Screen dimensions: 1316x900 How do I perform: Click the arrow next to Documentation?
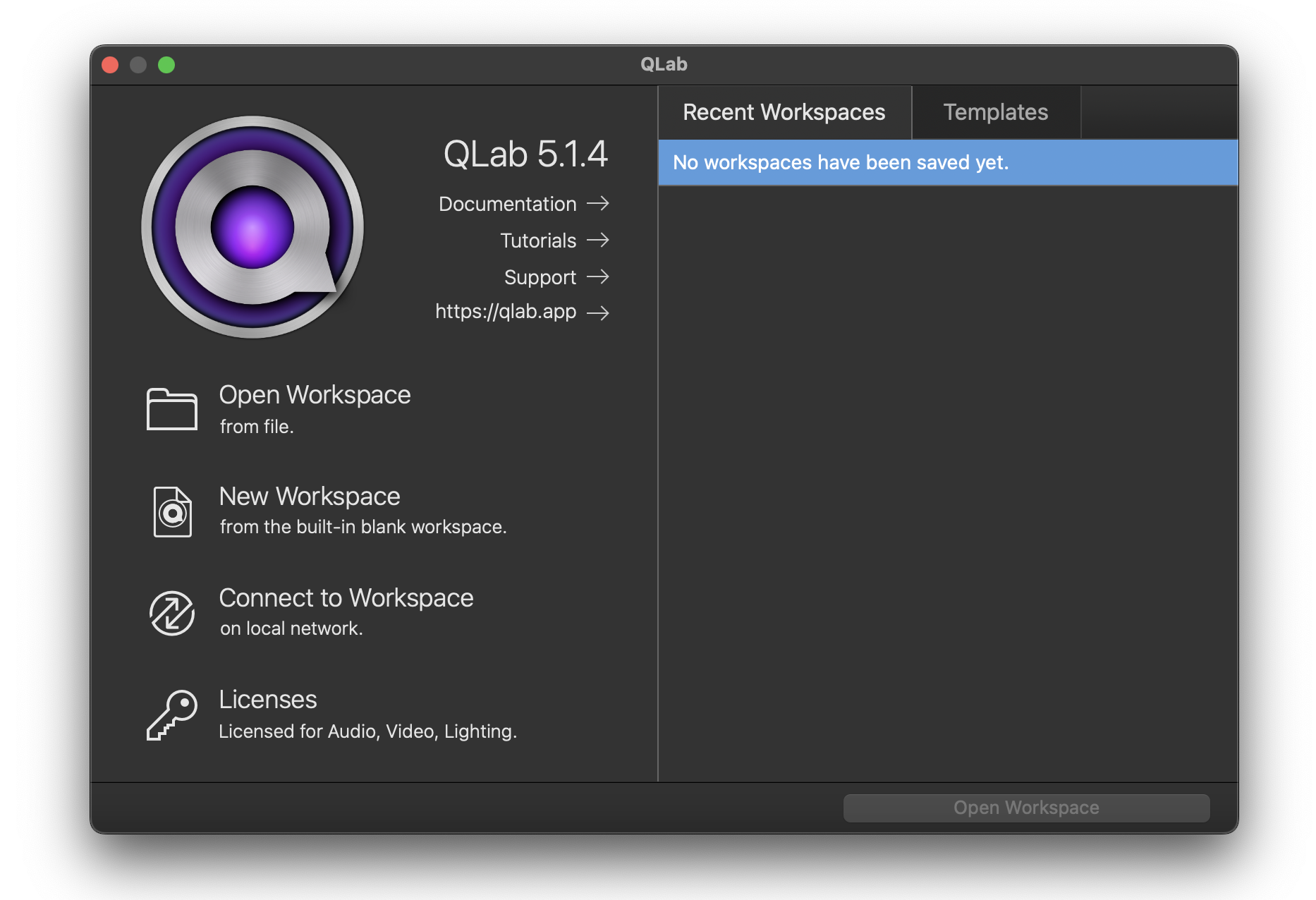tap(598, 204)
